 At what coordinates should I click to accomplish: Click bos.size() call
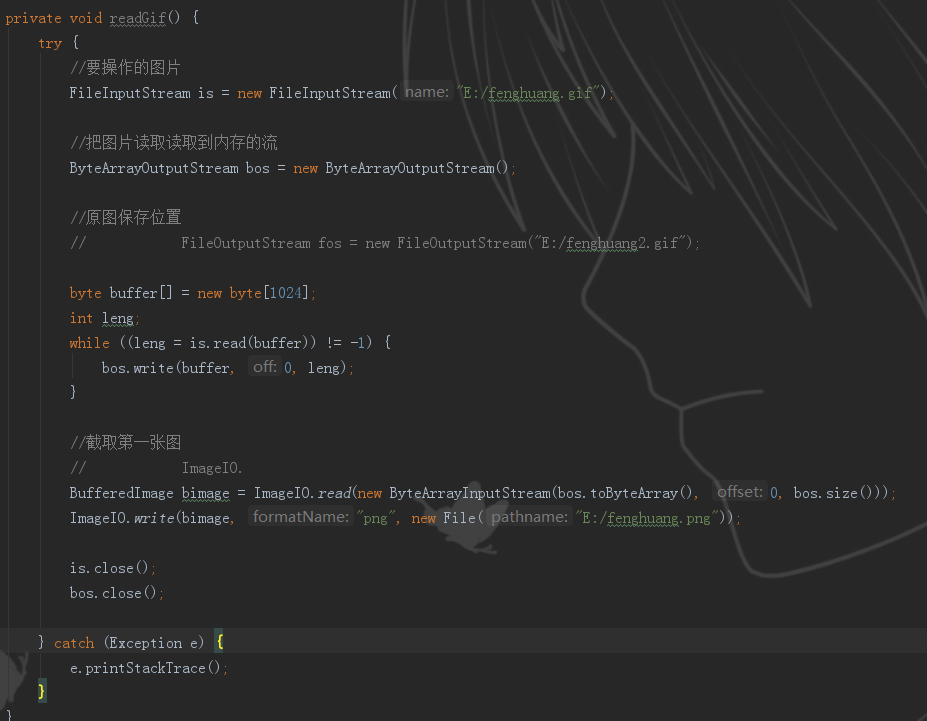833,493
